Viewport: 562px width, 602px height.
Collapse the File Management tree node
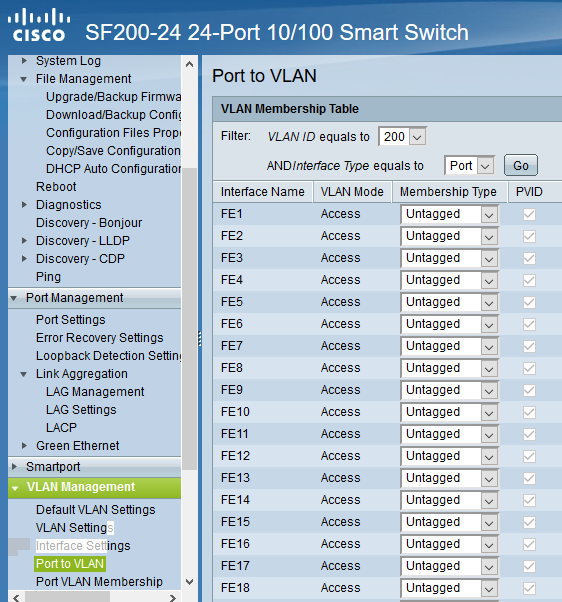coord(24,79)
